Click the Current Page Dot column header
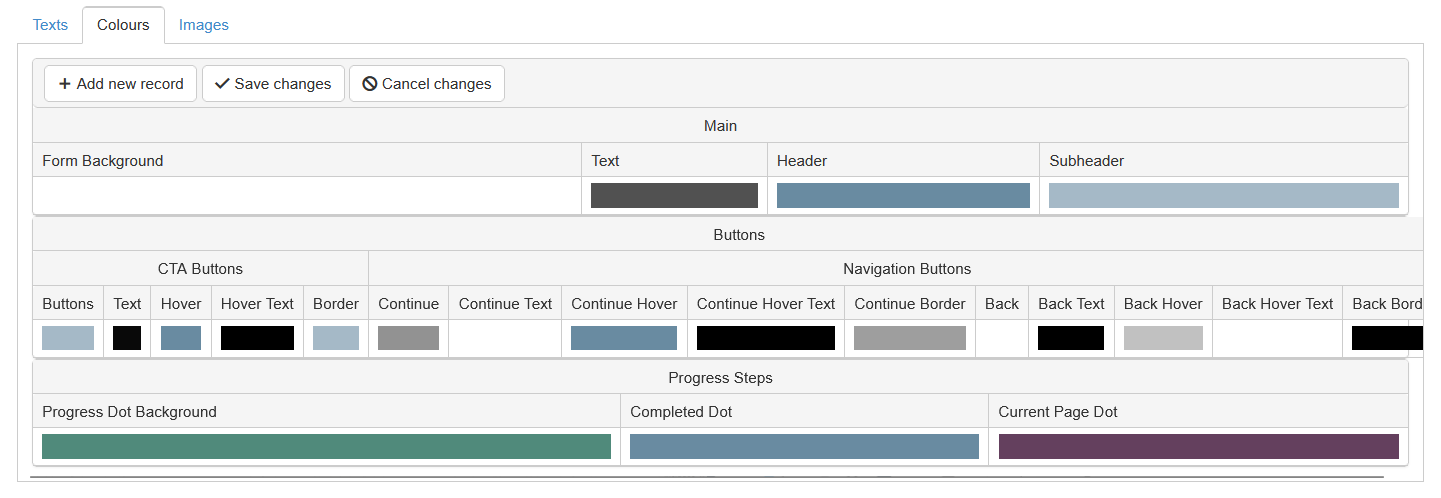This screenshot has height=498, width=1441. (1199, 411)
